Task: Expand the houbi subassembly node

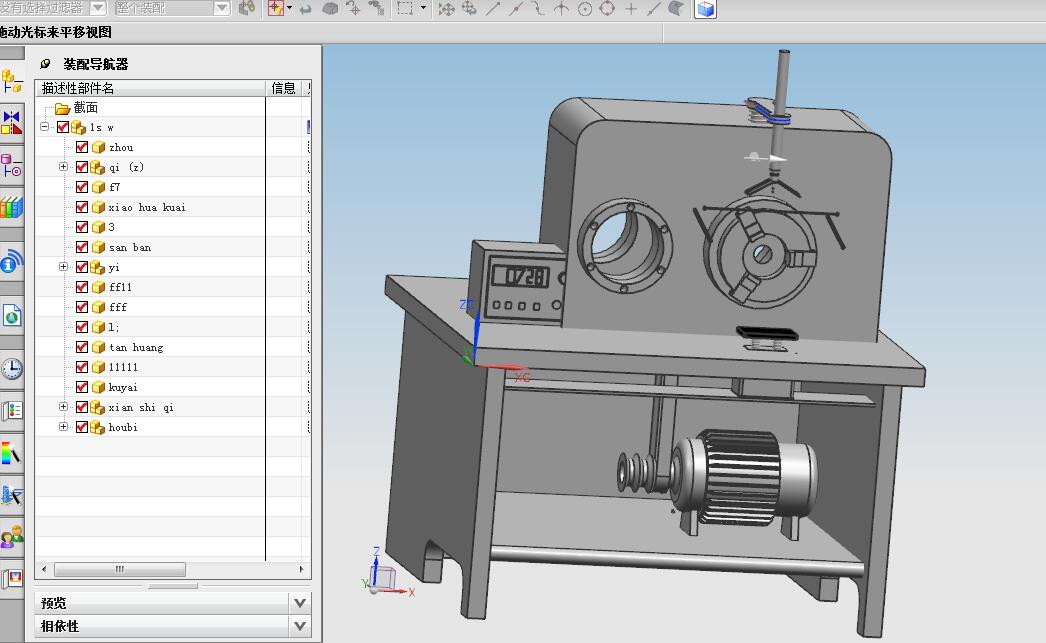Action: pyautogui.click(x=64, y=427)
